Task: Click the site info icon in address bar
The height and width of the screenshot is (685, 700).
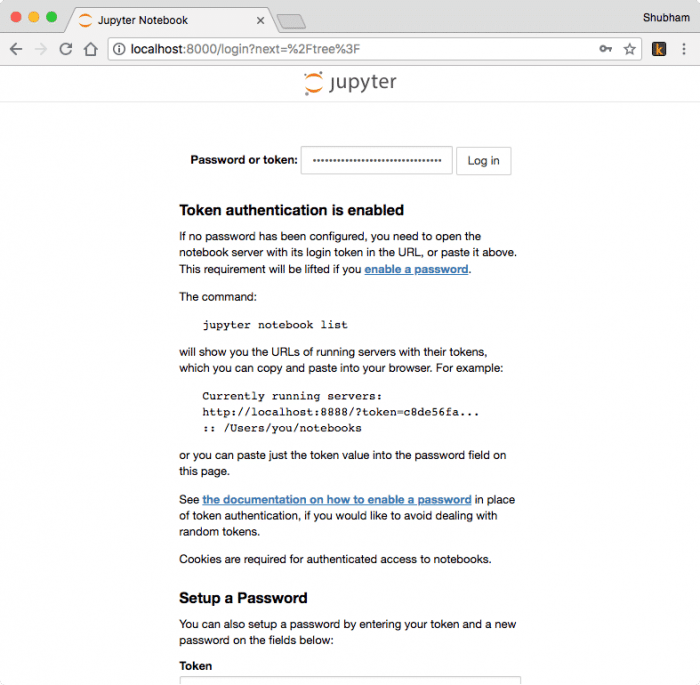Action: pos(119,49)
